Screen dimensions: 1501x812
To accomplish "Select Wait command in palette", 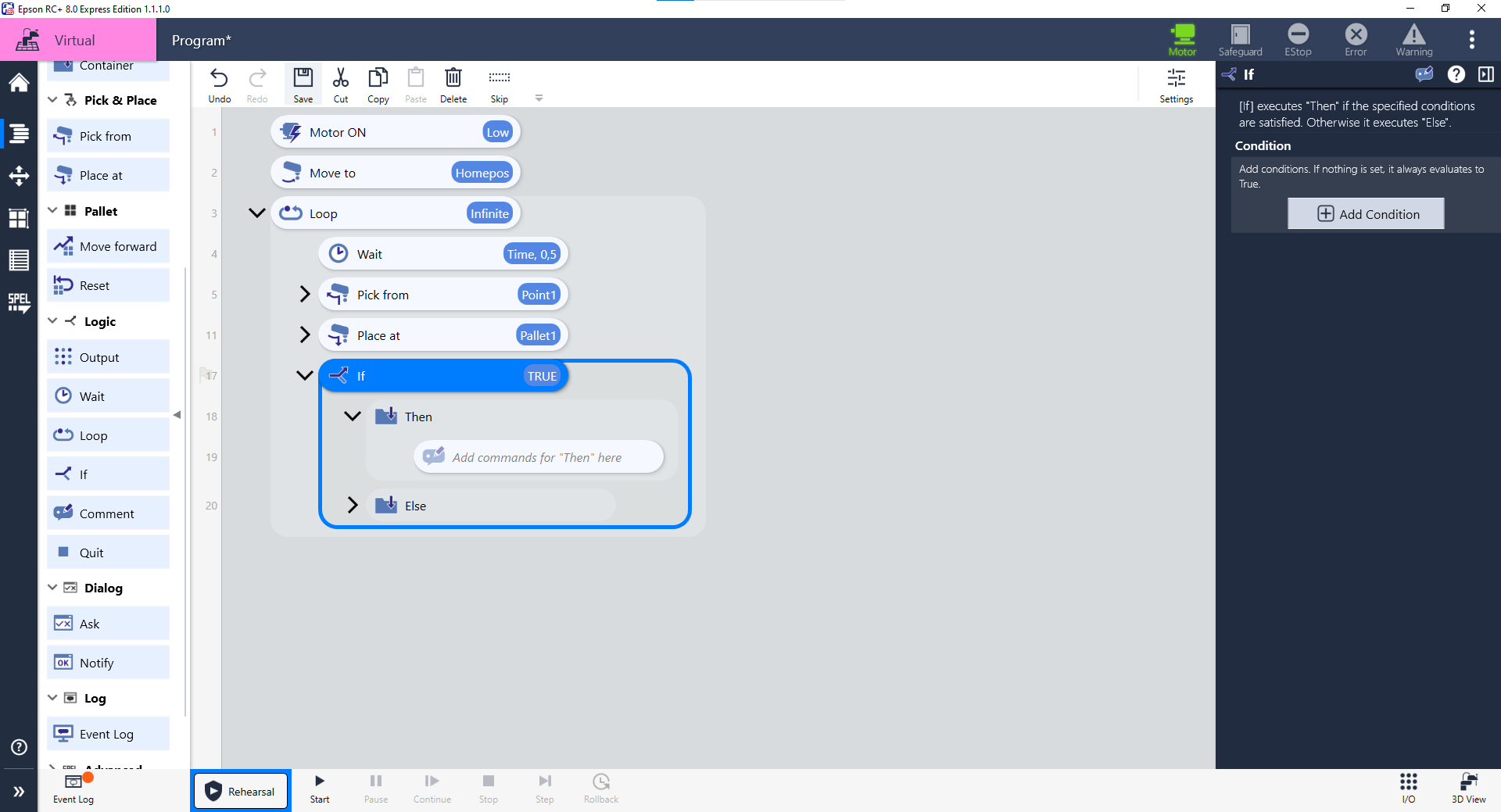I will click(108, 396).
